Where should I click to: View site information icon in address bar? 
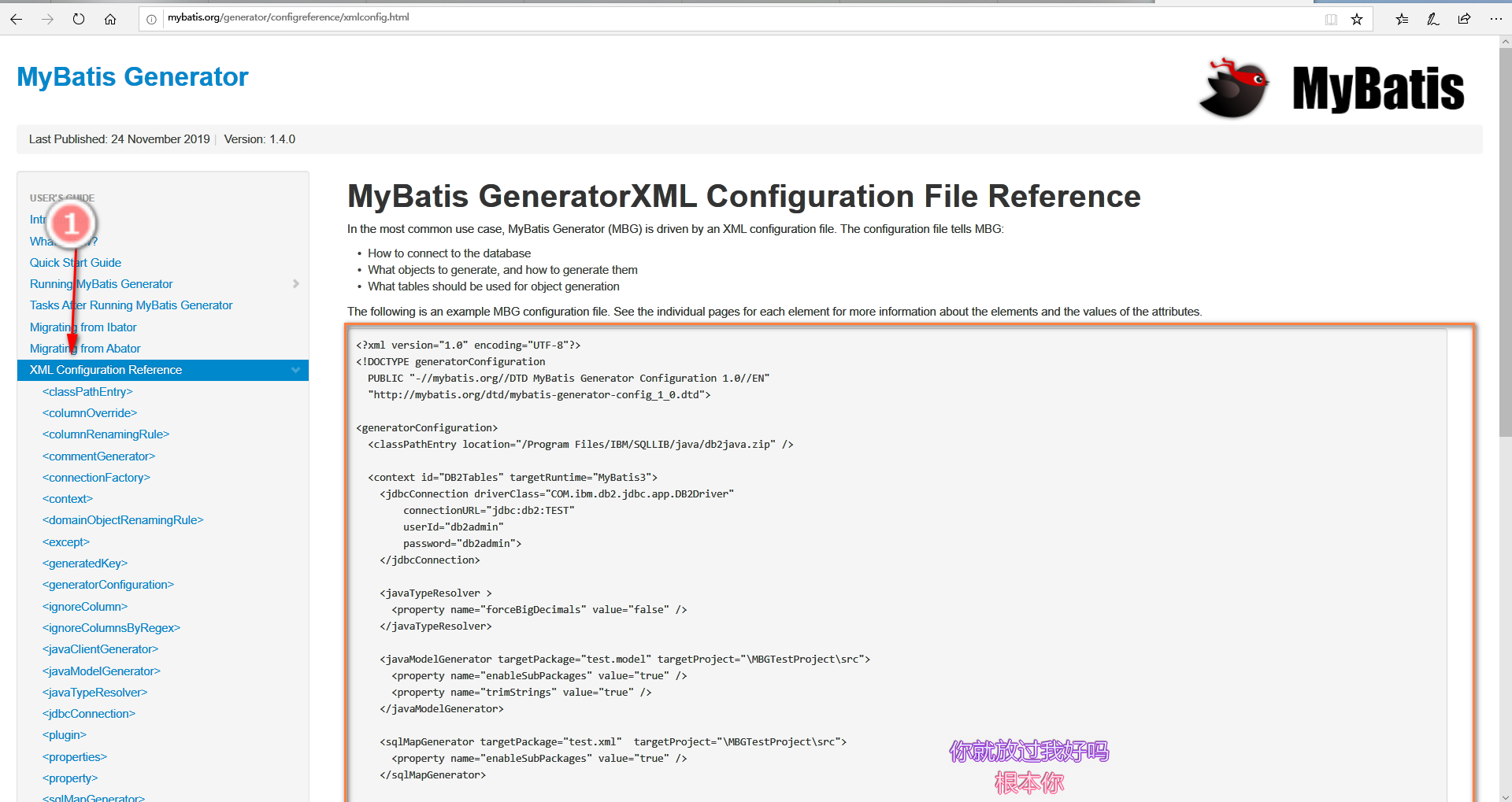[151, 19]
